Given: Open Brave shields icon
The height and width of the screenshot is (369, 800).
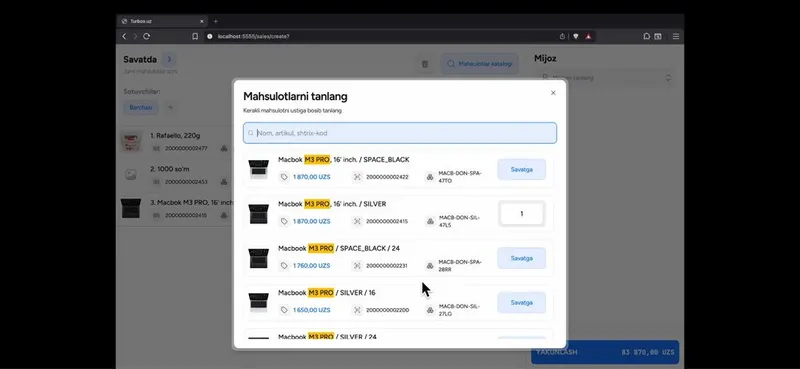Looking at the screenshot, I should tap(576, 36).
